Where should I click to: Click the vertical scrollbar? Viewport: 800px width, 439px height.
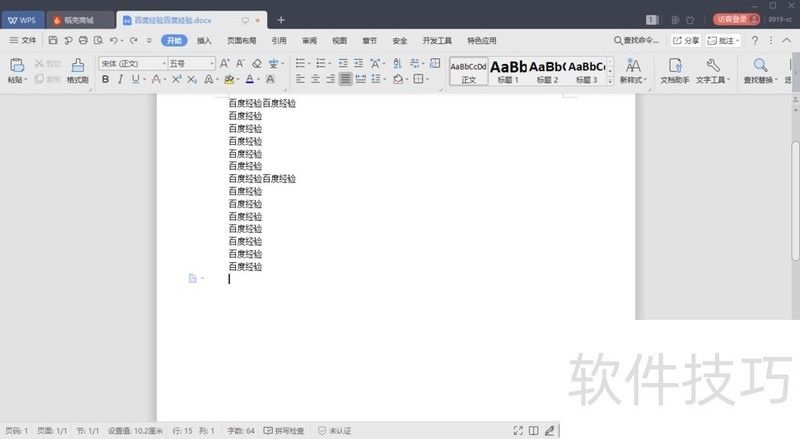[795, 202]
